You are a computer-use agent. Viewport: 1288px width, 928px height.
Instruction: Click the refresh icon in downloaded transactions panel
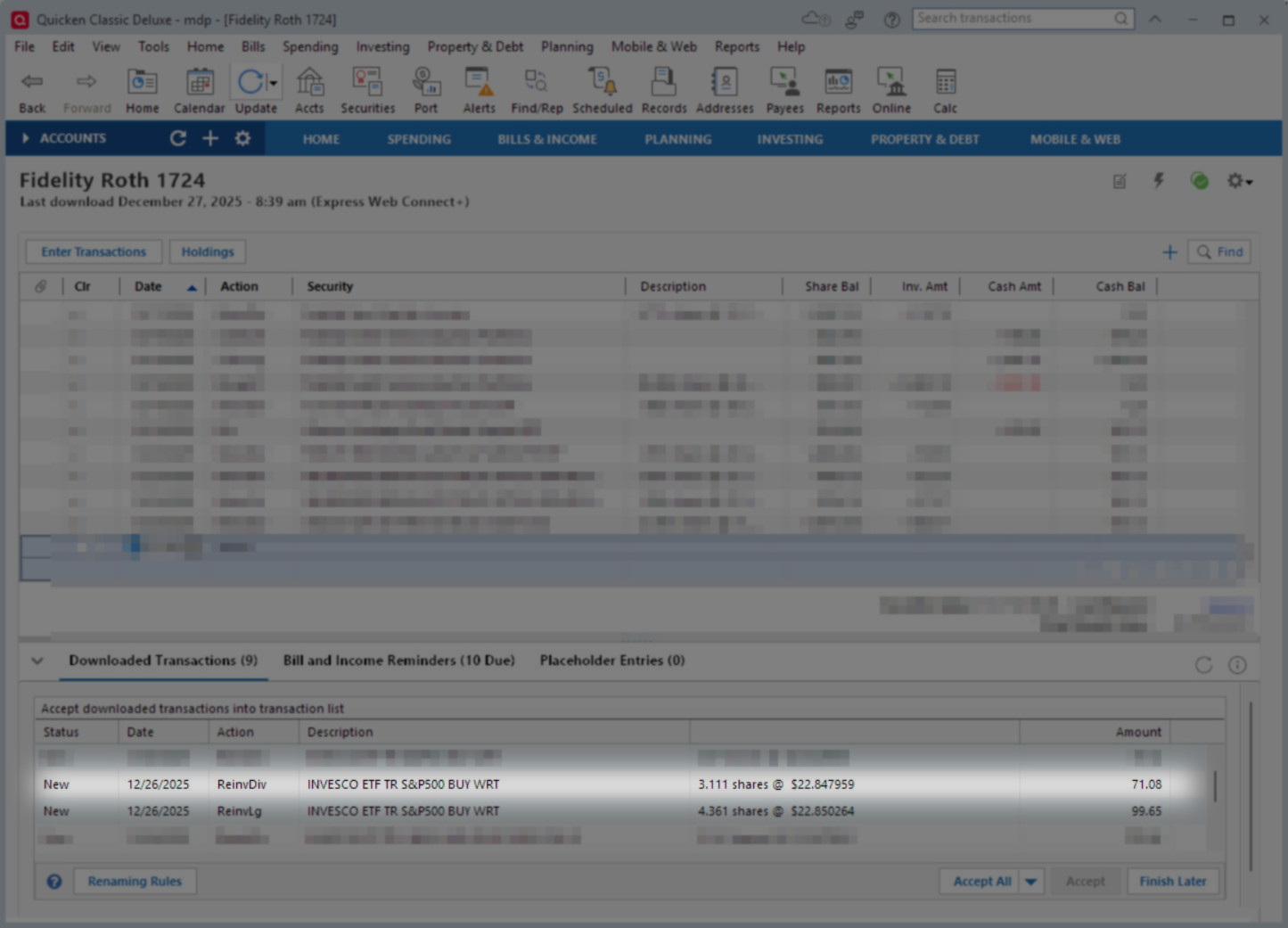point(1203,665)
